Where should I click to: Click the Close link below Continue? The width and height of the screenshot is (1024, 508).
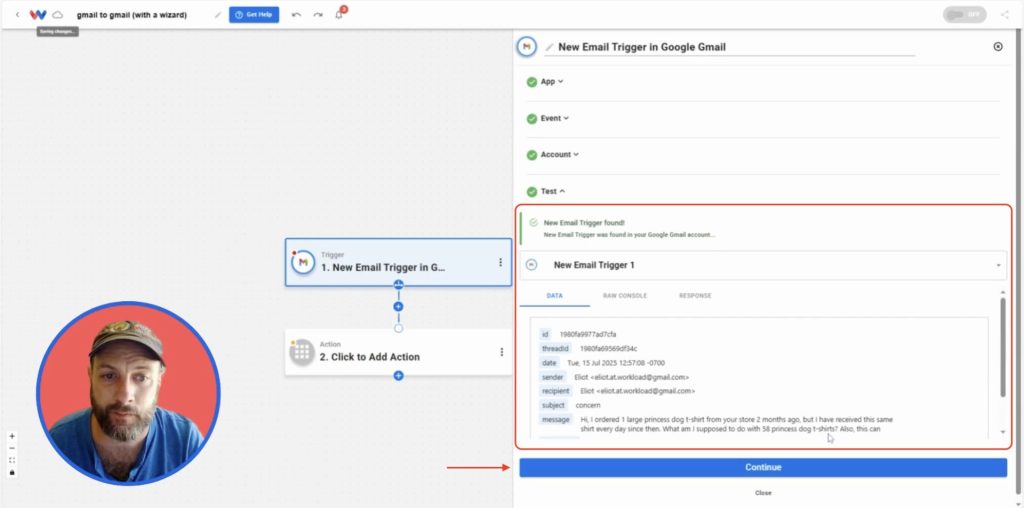pyautogui.click(x=763, y=493)
